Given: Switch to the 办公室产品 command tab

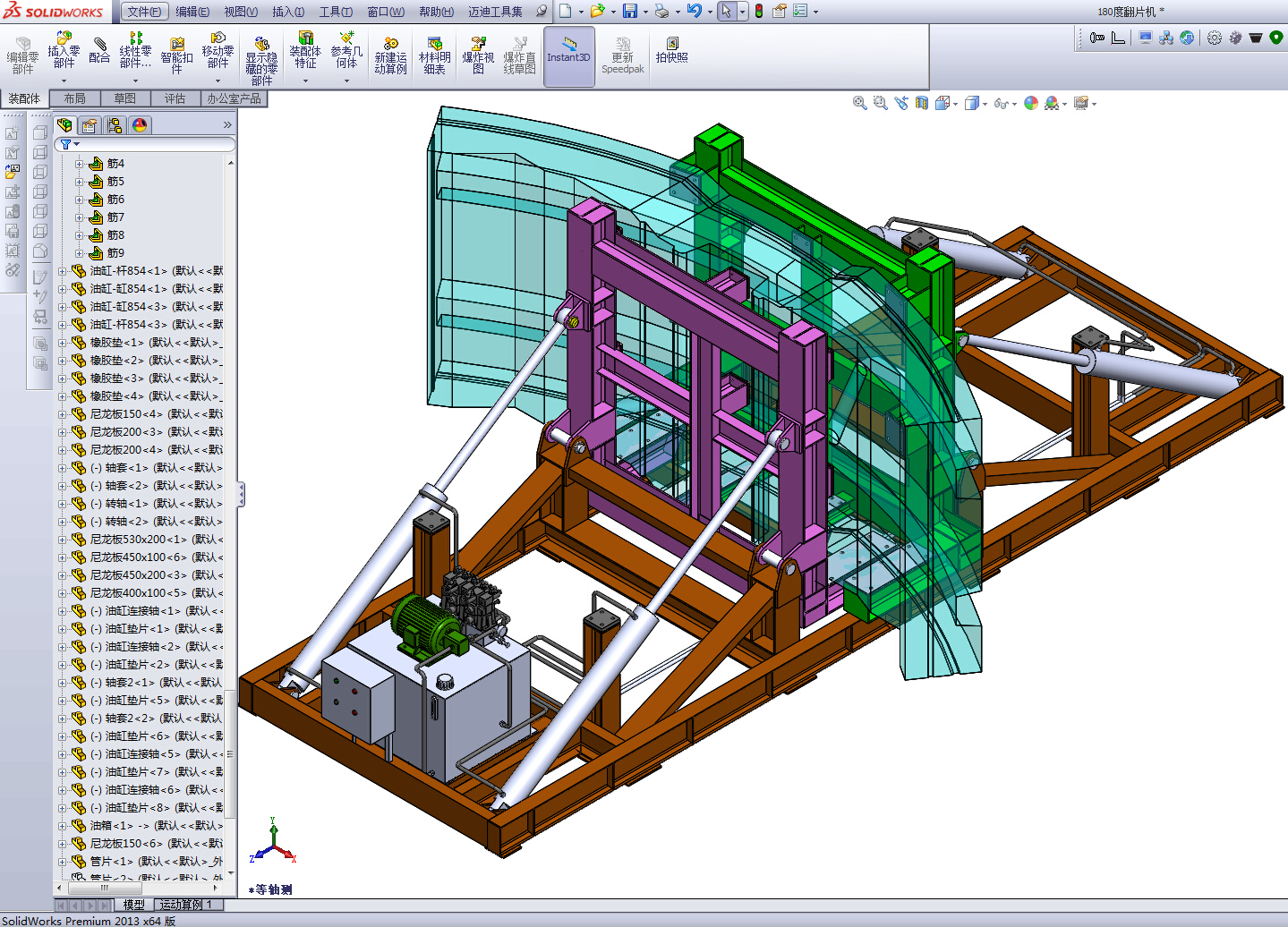Looking at the screenshot, I should point(235,98).
